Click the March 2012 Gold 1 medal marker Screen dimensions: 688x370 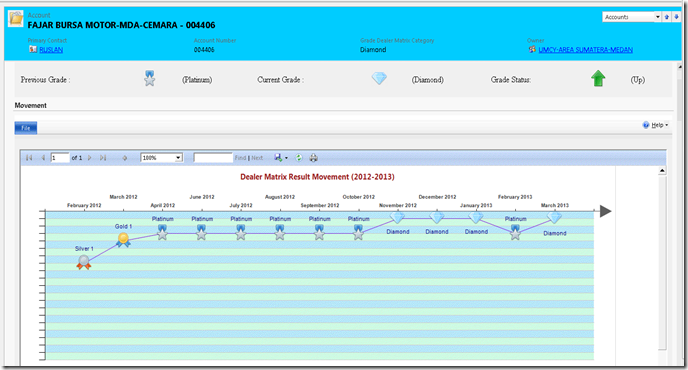point(123,240)
